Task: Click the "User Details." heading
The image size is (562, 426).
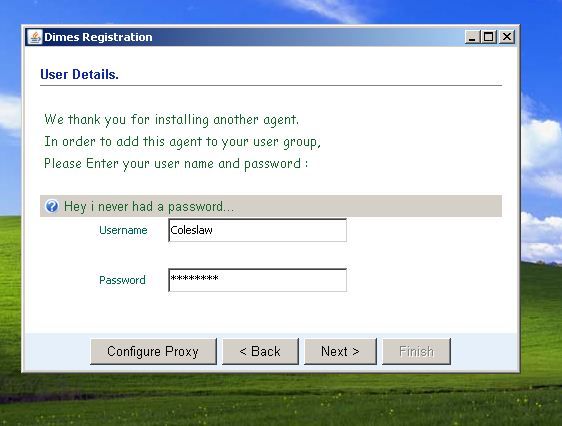Action: click(79, 75)
